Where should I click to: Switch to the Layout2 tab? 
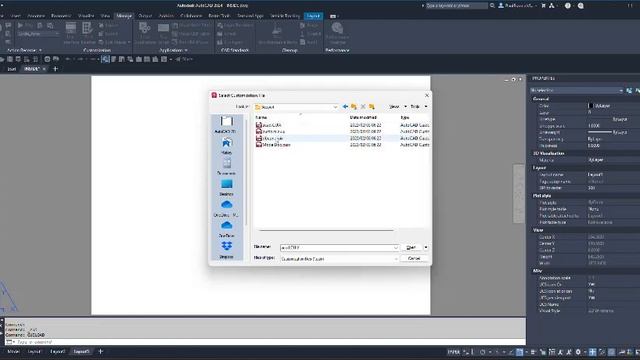coord(58,351)
